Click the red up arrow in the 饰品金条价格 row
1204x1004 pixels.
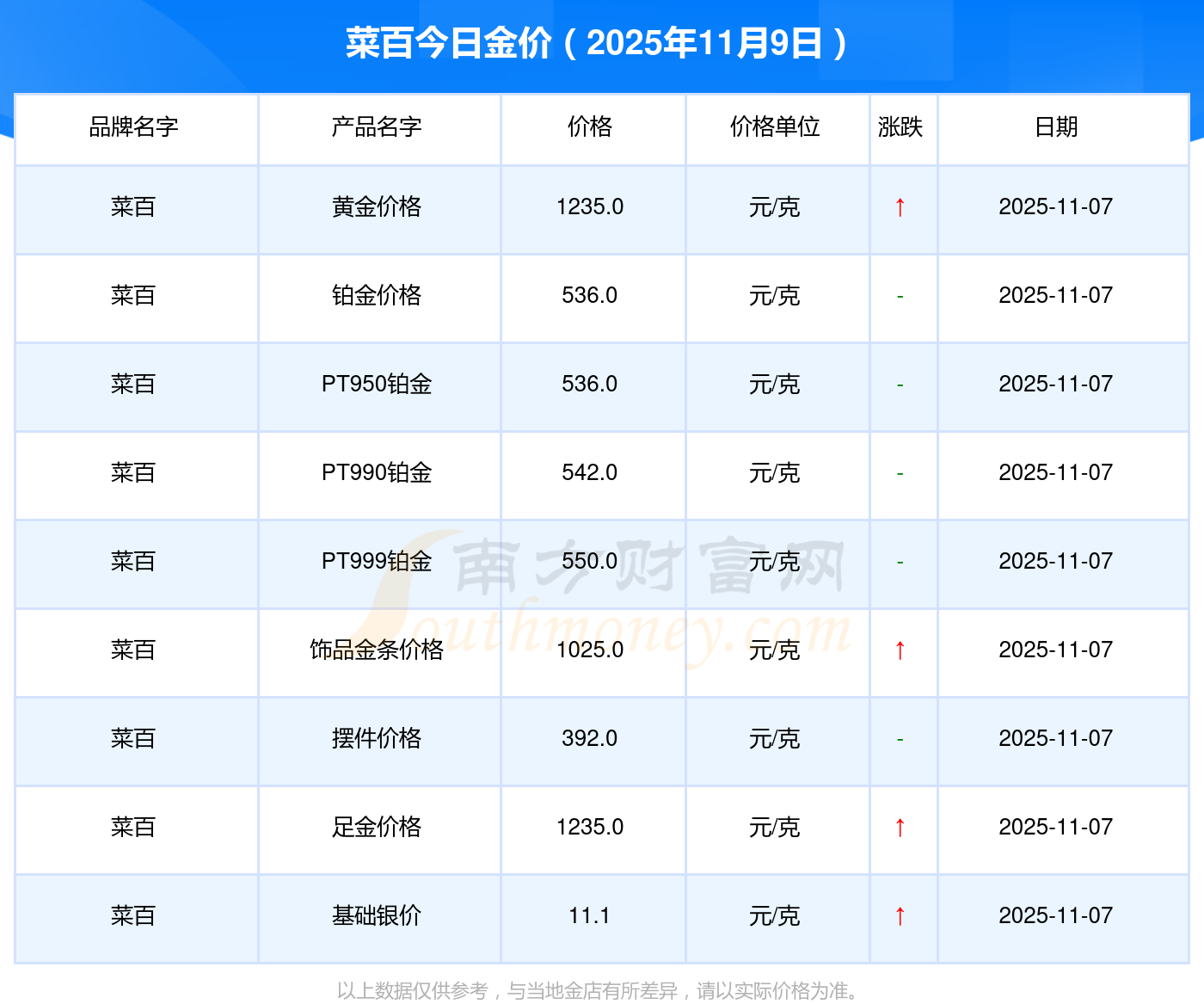pyautogui.click(x=900, y=650)
